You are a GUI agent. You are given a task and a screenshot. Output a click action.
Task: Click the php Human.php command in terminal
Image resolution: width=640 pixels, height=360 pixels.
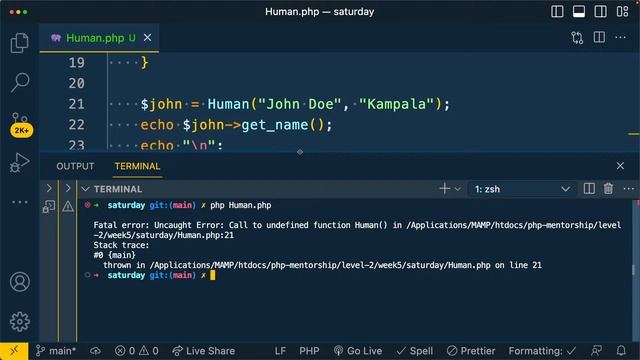tap(240, 205)
